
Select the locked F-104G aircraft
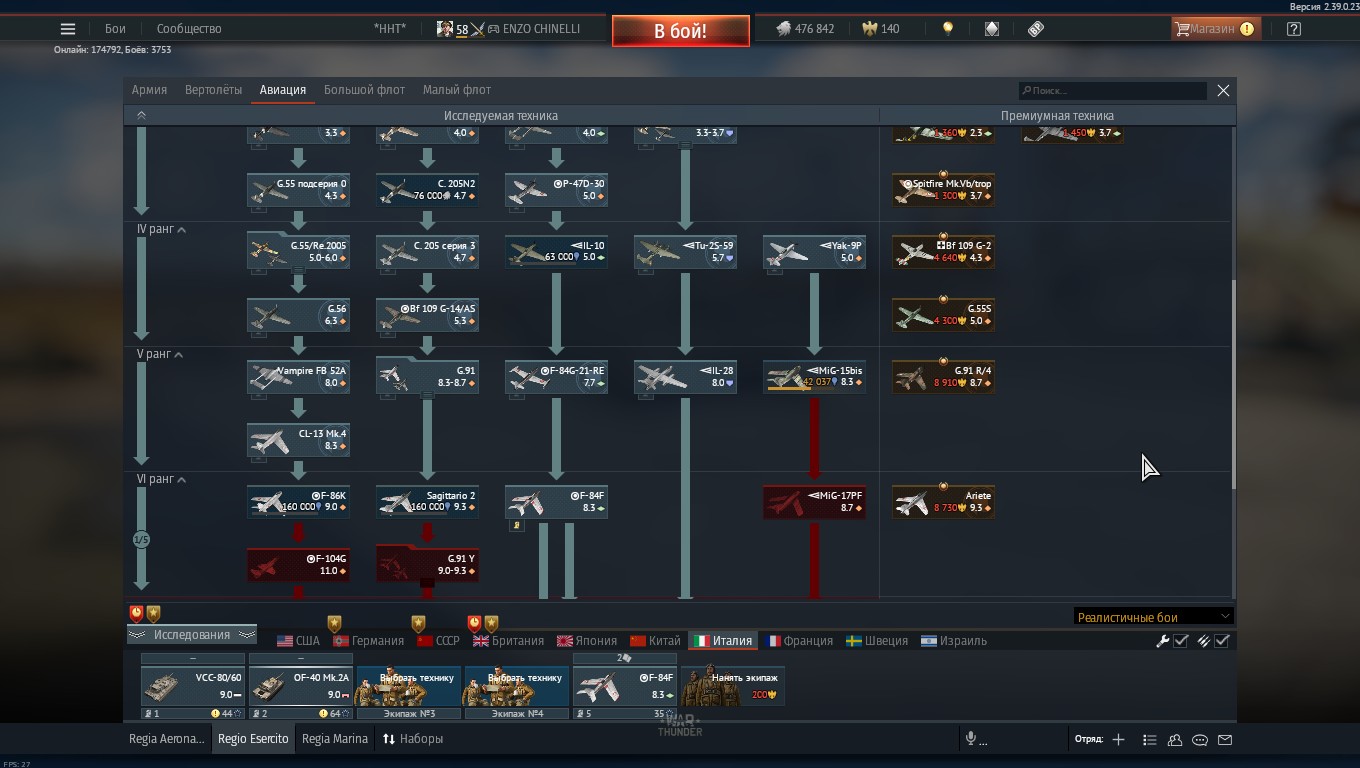[298, 564]
